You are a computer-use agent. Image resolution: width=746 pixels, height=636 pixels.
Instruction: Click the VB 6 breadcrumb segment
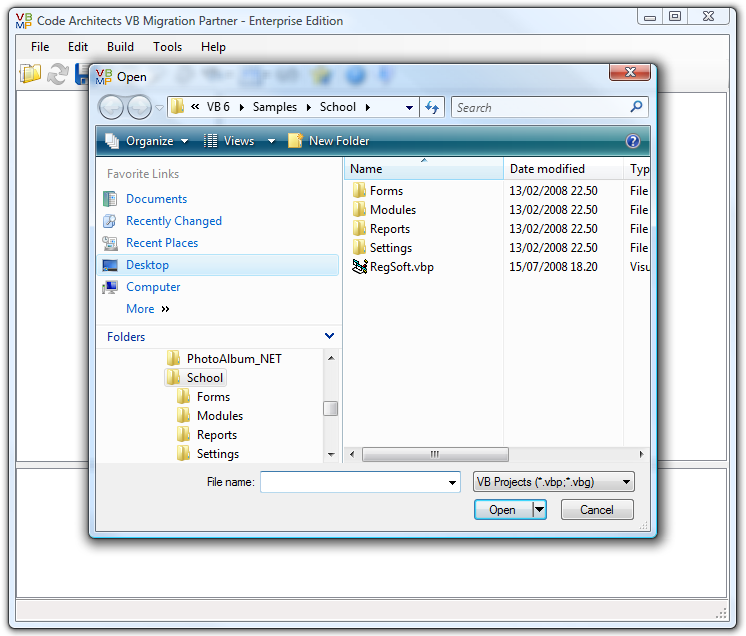218,107
